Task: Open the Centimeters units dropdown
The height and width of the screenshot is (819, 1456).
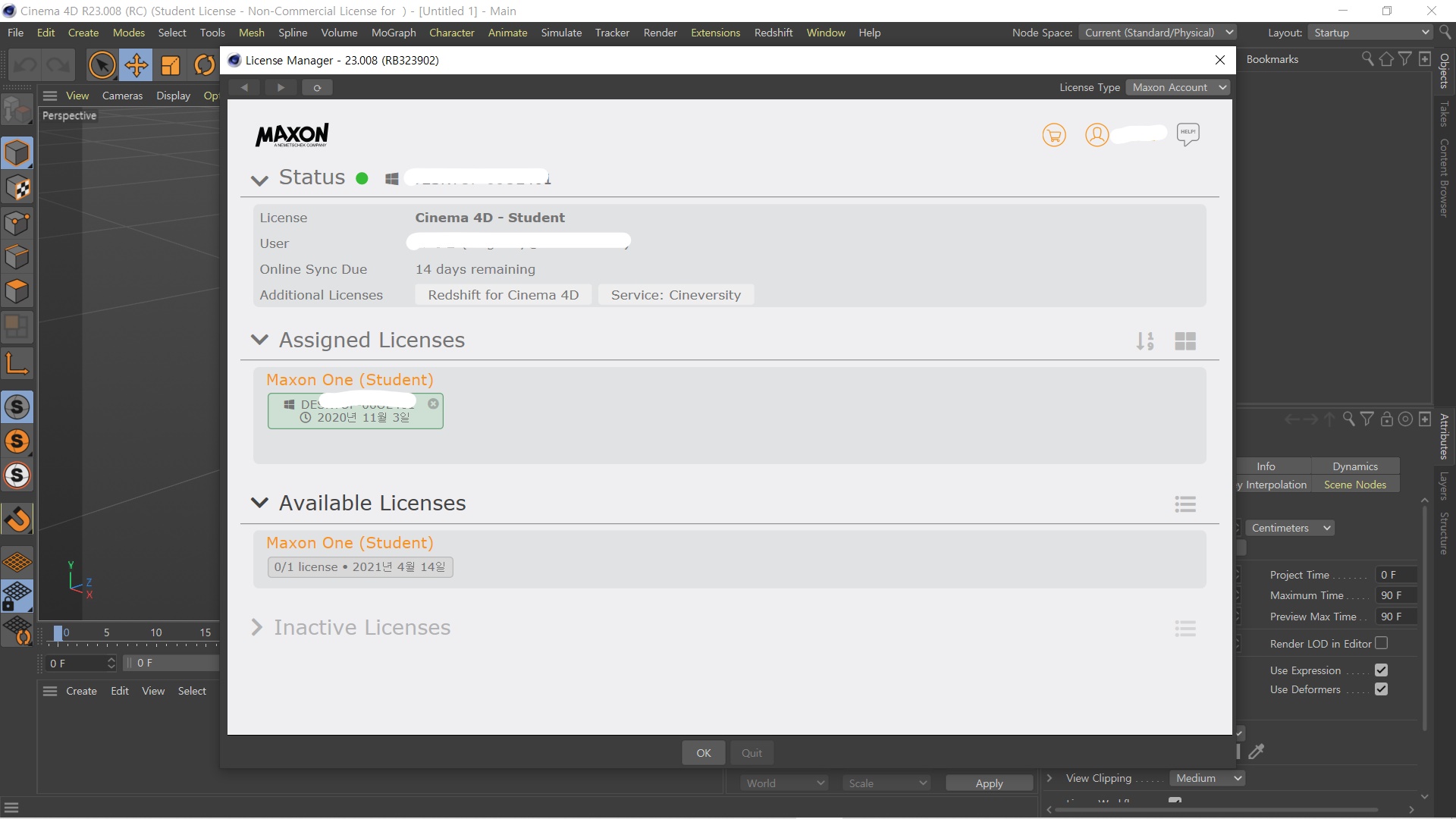Action: [x=1290, y=528]
